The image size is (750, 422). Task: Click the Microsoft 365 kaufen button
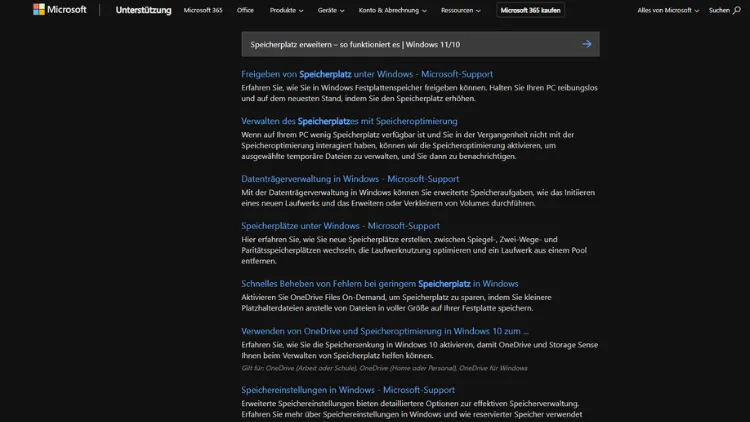coord(530,10)
